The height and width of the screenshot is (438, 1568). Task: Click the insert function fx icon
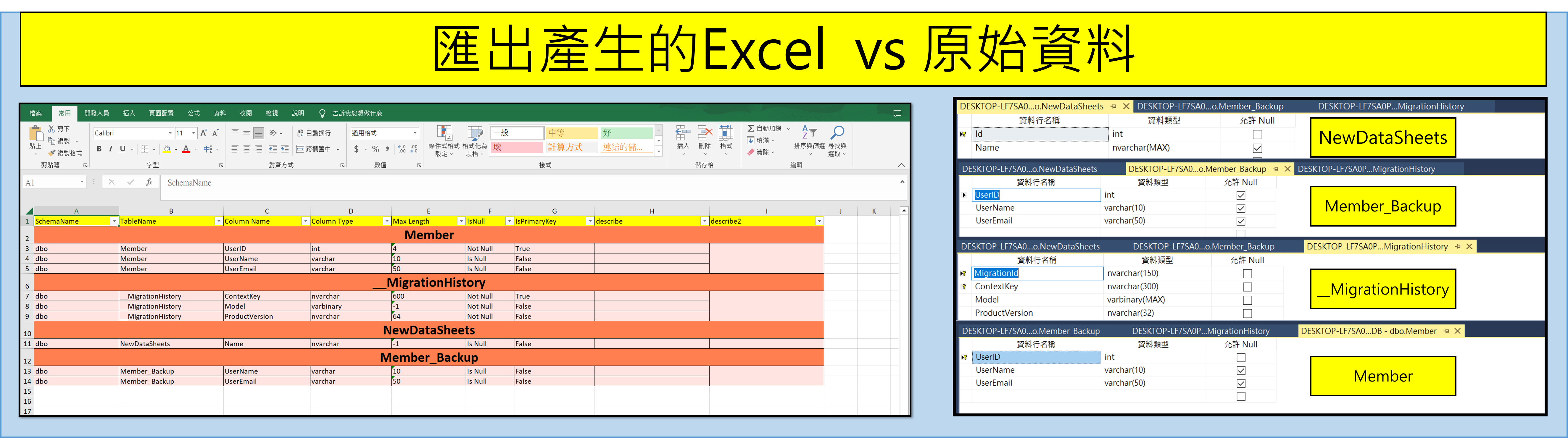click(149, 182)
